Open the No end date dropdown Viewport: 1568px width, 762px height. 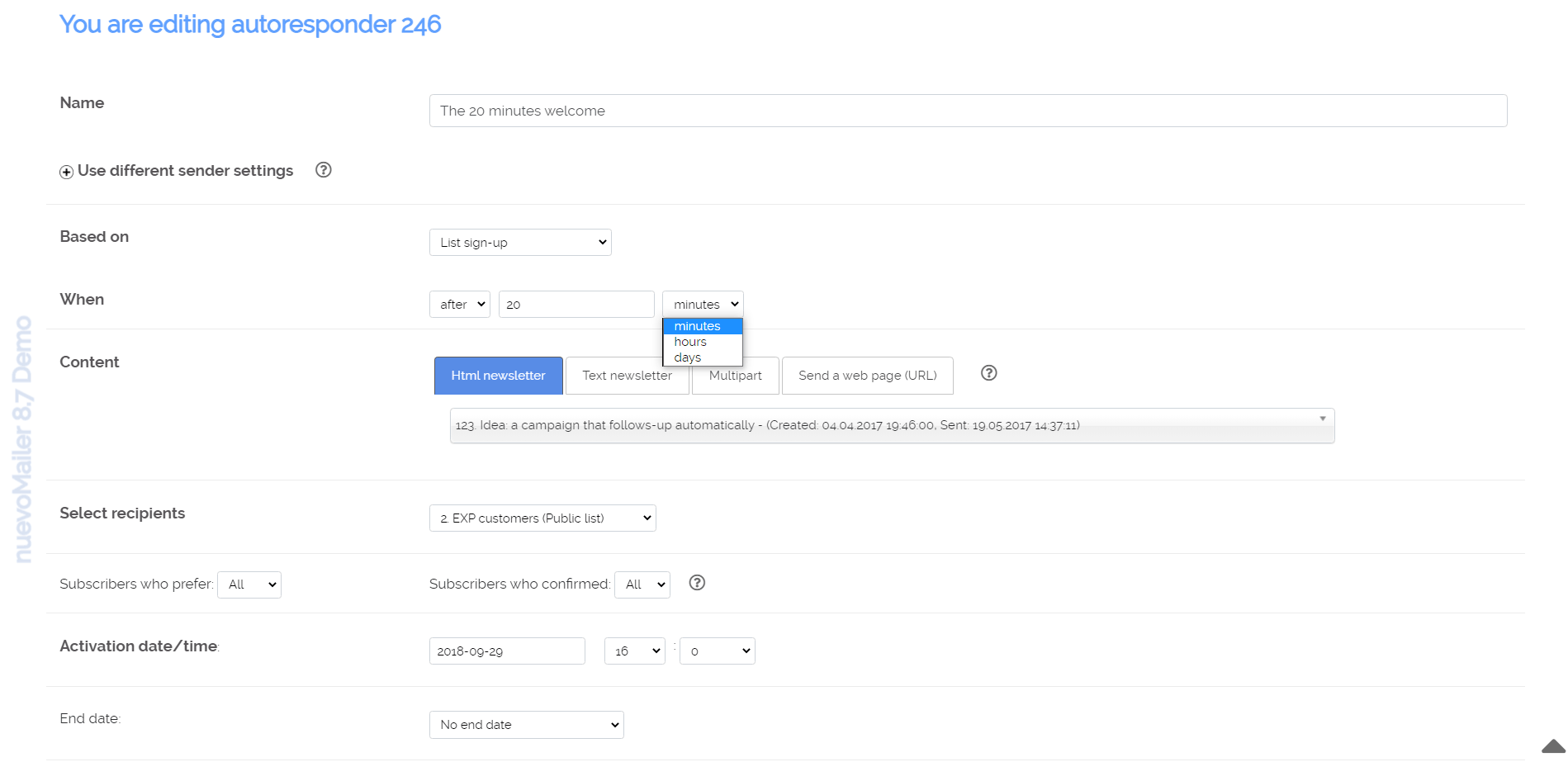coord(526,725)
